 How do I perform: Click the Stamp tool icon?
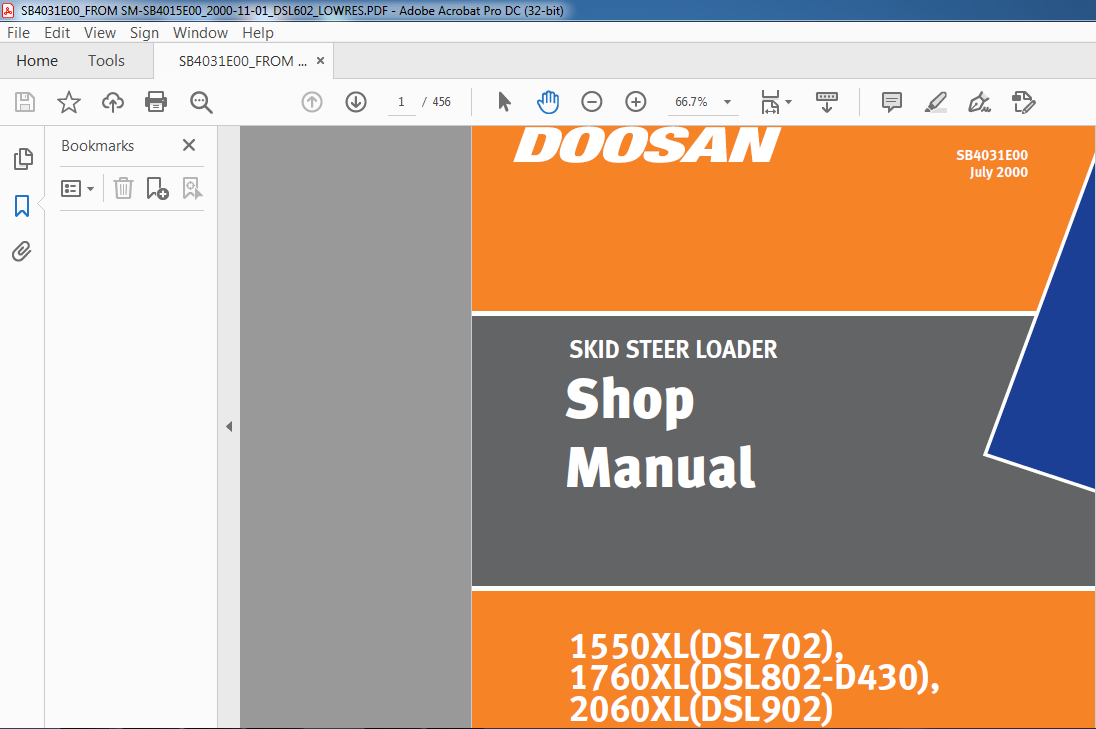(1023, 102)
